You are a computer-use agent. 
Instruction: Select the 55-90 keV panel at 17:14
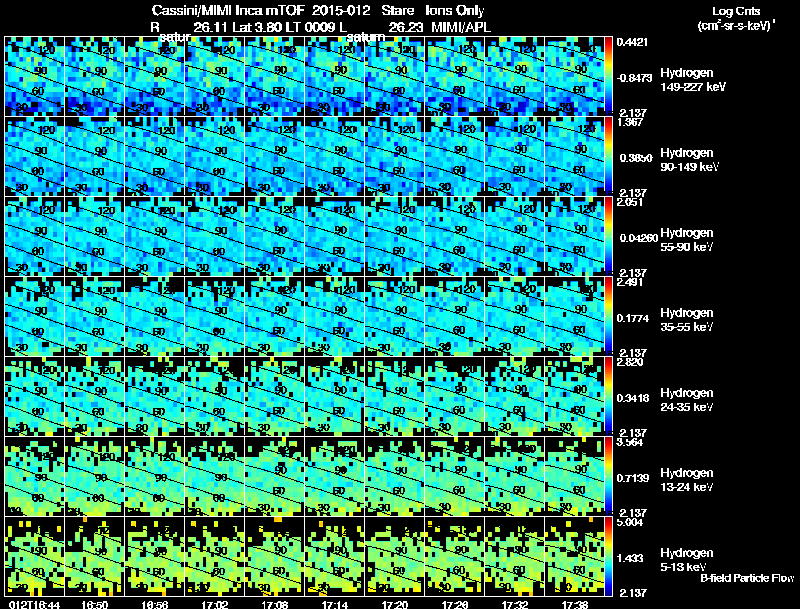[x=335, y=236]
